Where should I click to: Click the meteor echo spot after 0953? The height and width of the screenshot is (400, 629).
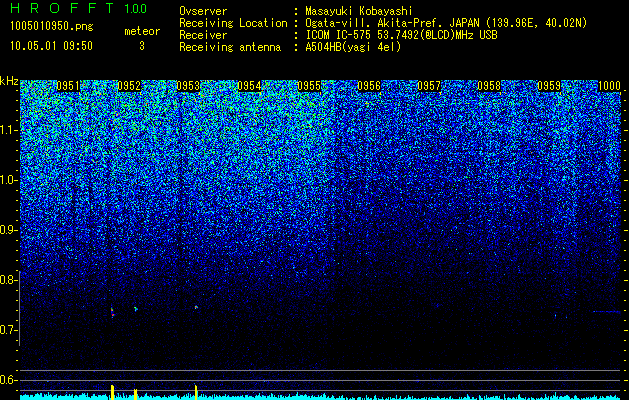(196, 307)
